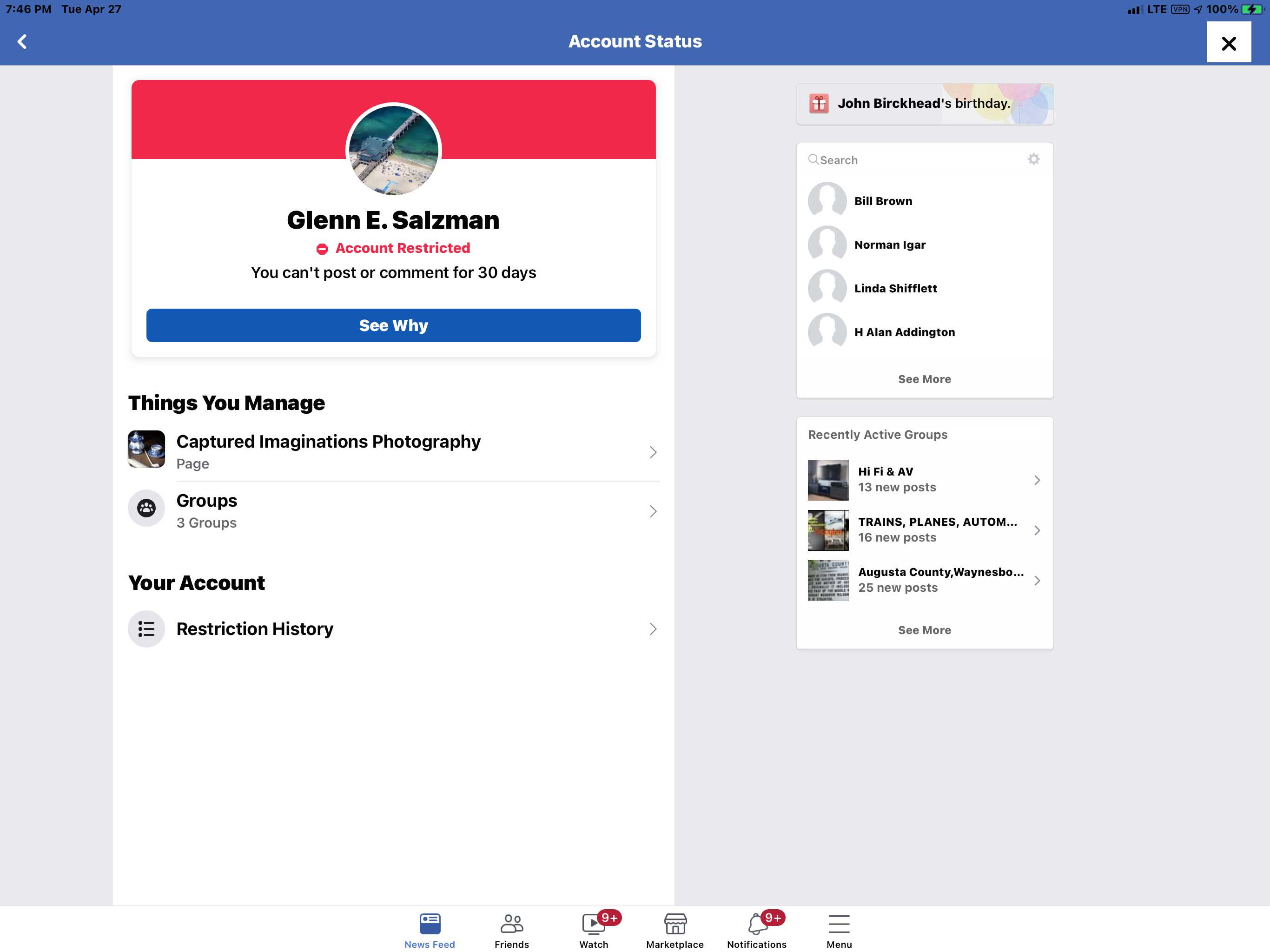1270x952 pixels.
Task: Select '16 new posts' text
Action: pos(897,537)
